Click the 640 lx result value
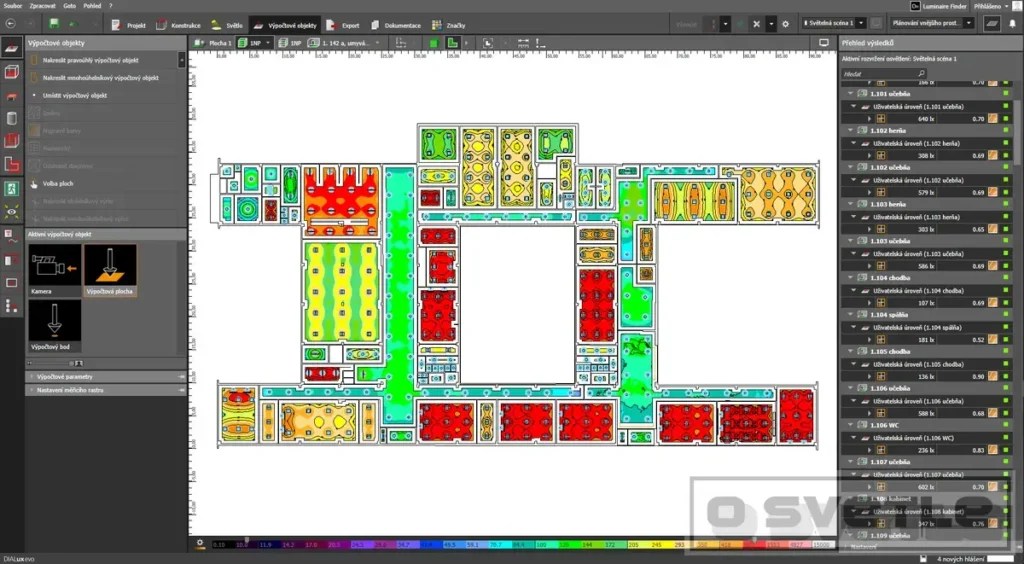The image size is (1024, 564). 927,119
